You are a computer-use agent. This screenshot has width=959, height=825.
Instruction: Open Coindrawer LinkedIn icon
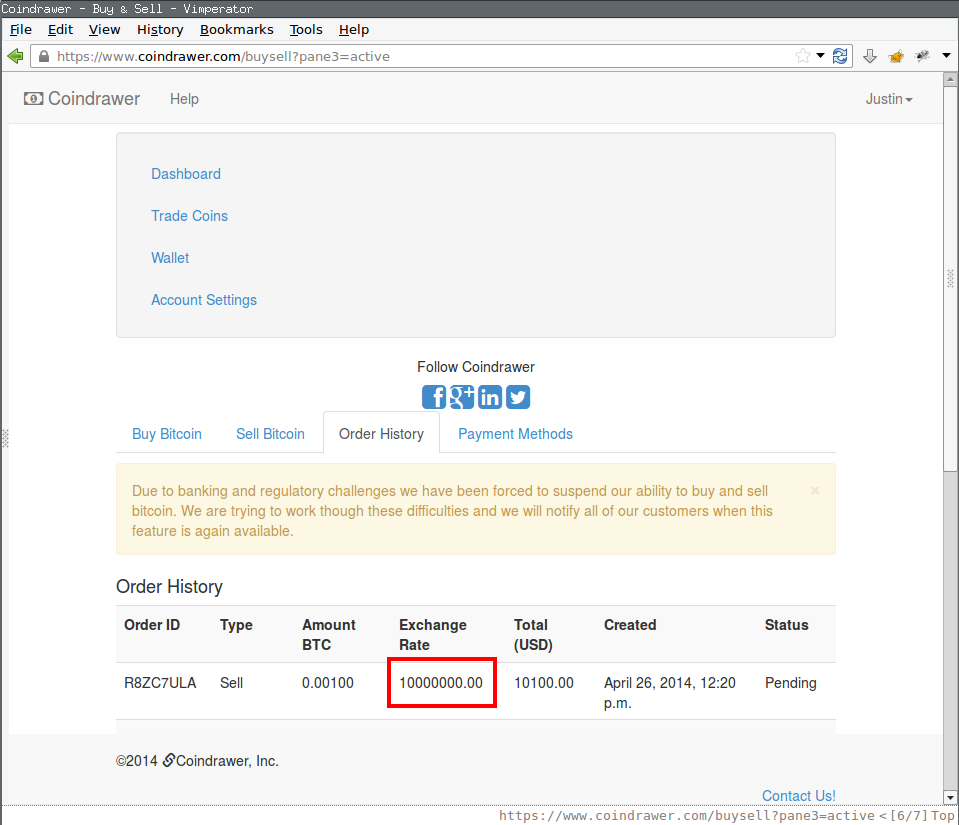pyautogui.click(x=490, y=397)
